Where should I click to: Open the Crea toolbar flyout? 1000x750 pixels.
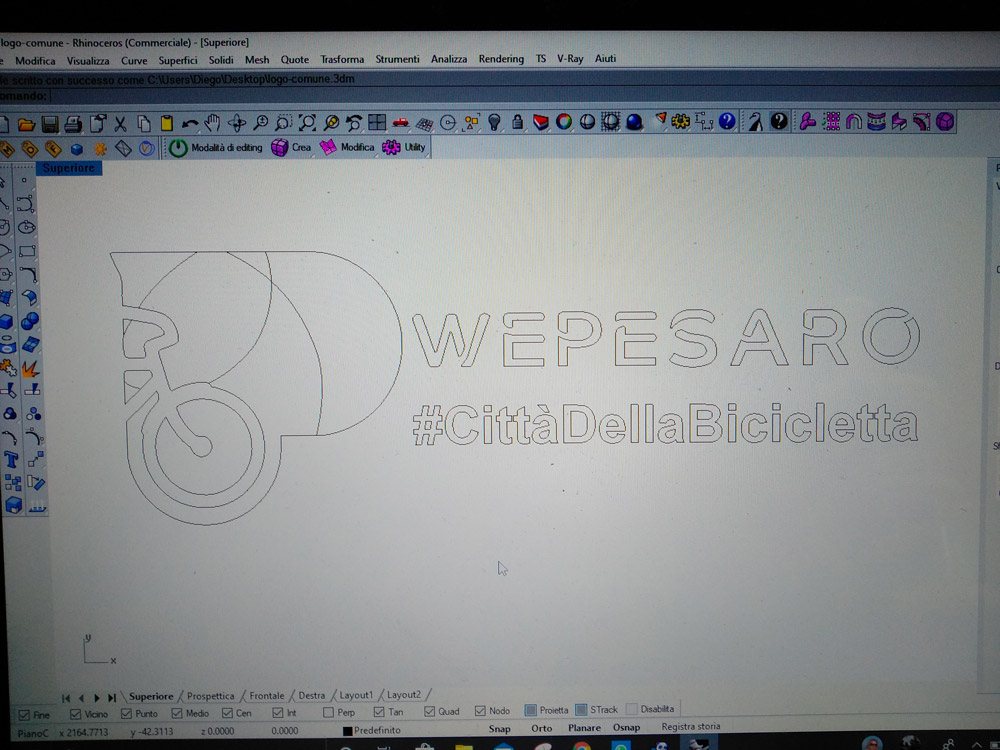point(291,147)
